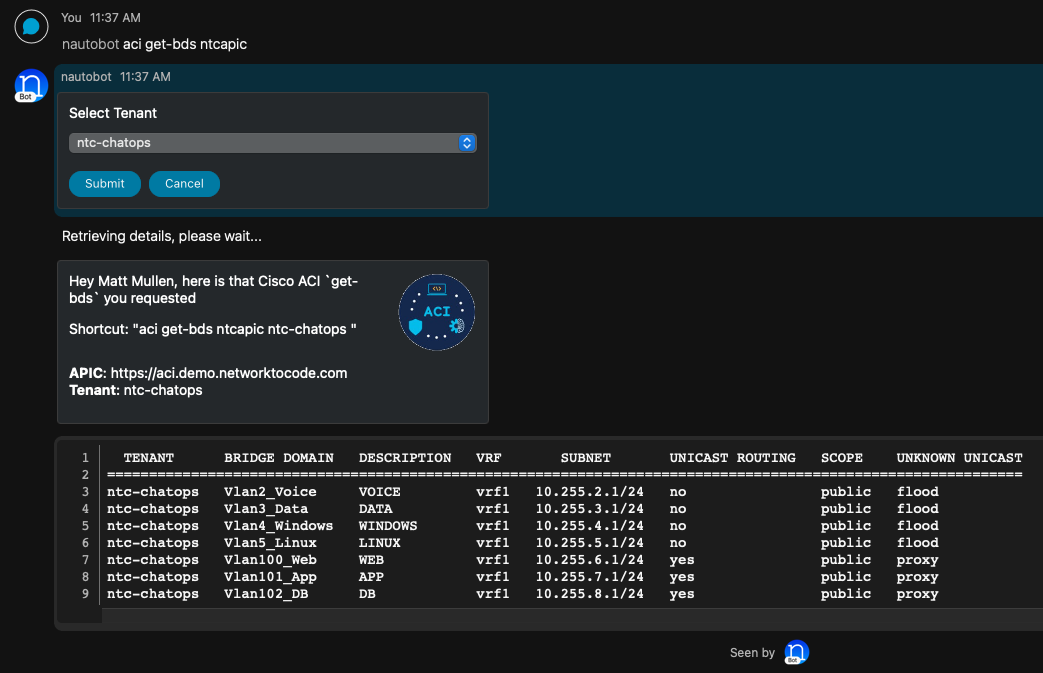The width and height of the screenshot is (1043, 673).
Task: Click the Shortcut command text in the card
Action: 213,329
